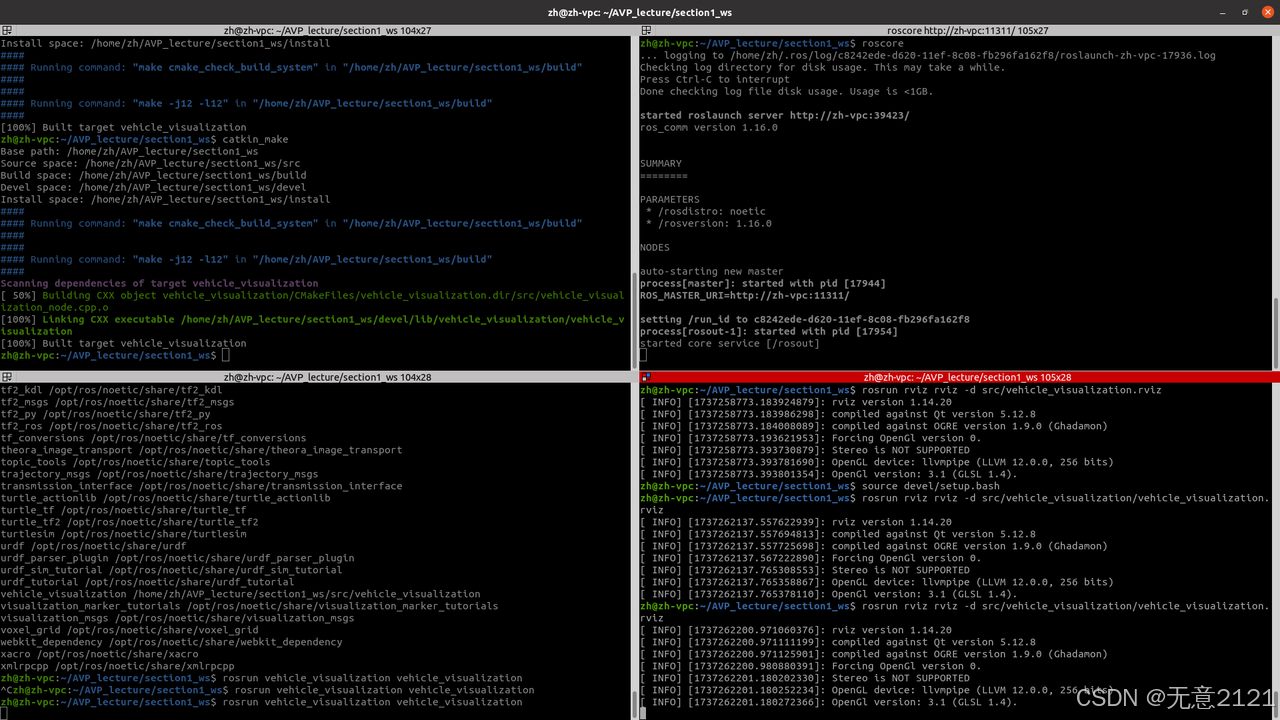Click 'Done checking log file disk usage' line

coord(786,91)
